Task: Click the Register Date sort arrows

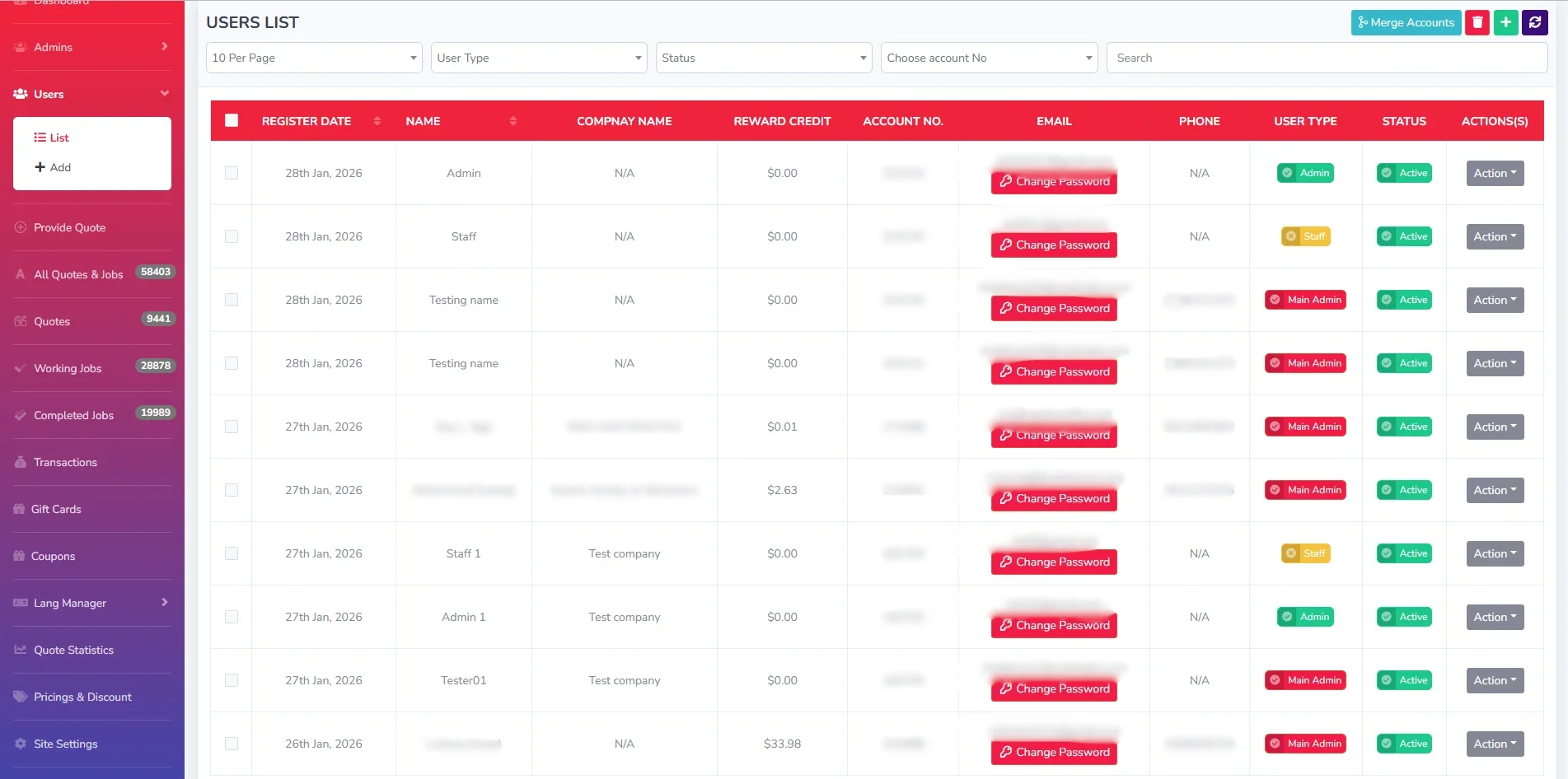Action: click(x=377, y=121)
